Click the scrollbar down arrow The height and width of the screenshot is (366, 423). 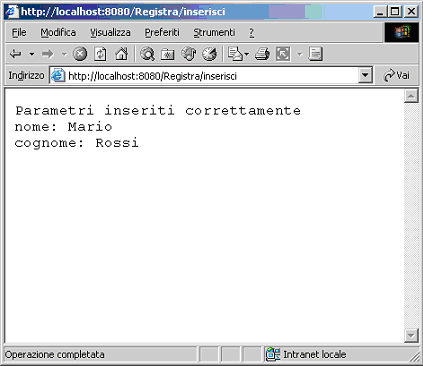411,335
